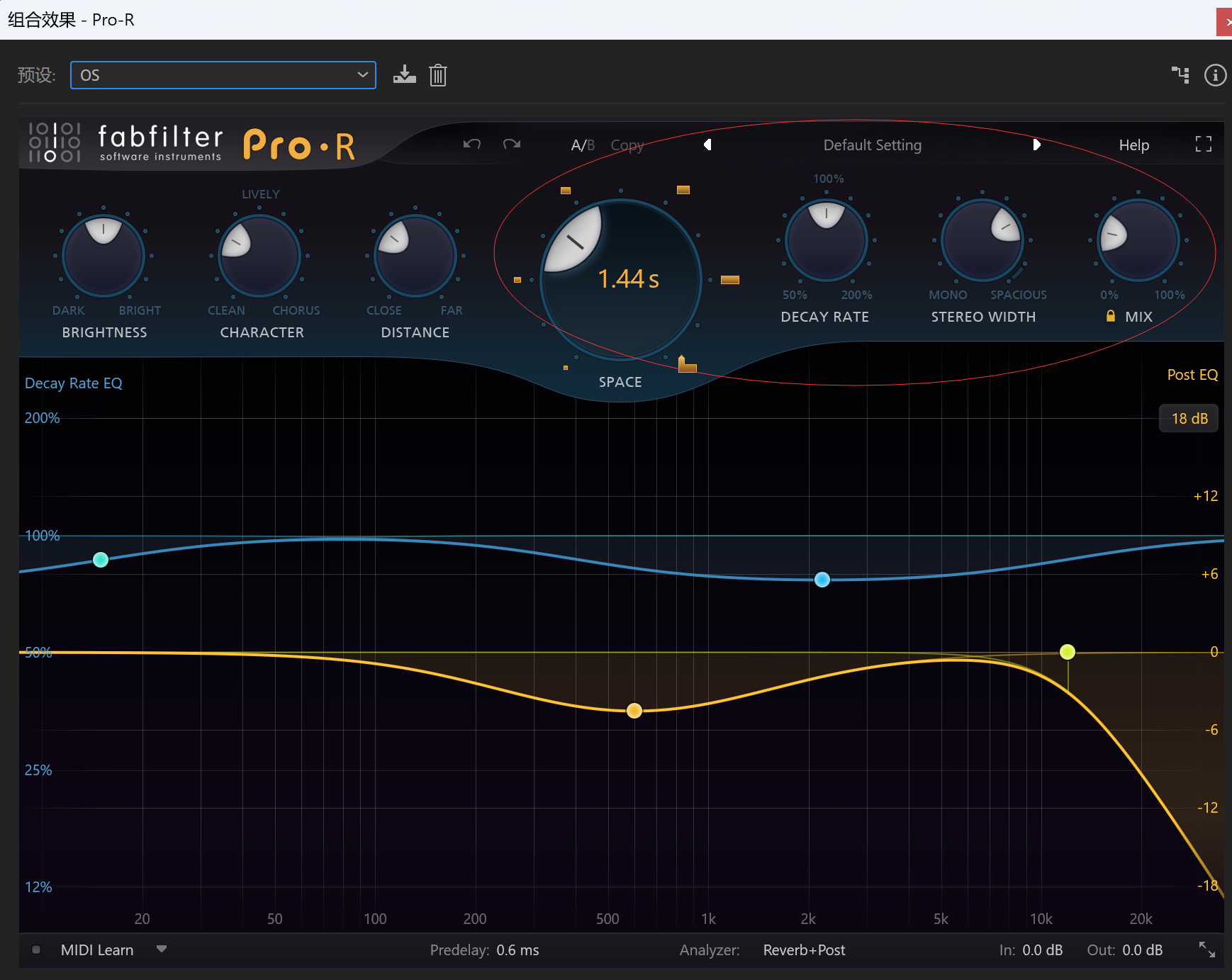Click the Decay Rate knob
The image size is (1232, 980).
(x=827, y=240)
